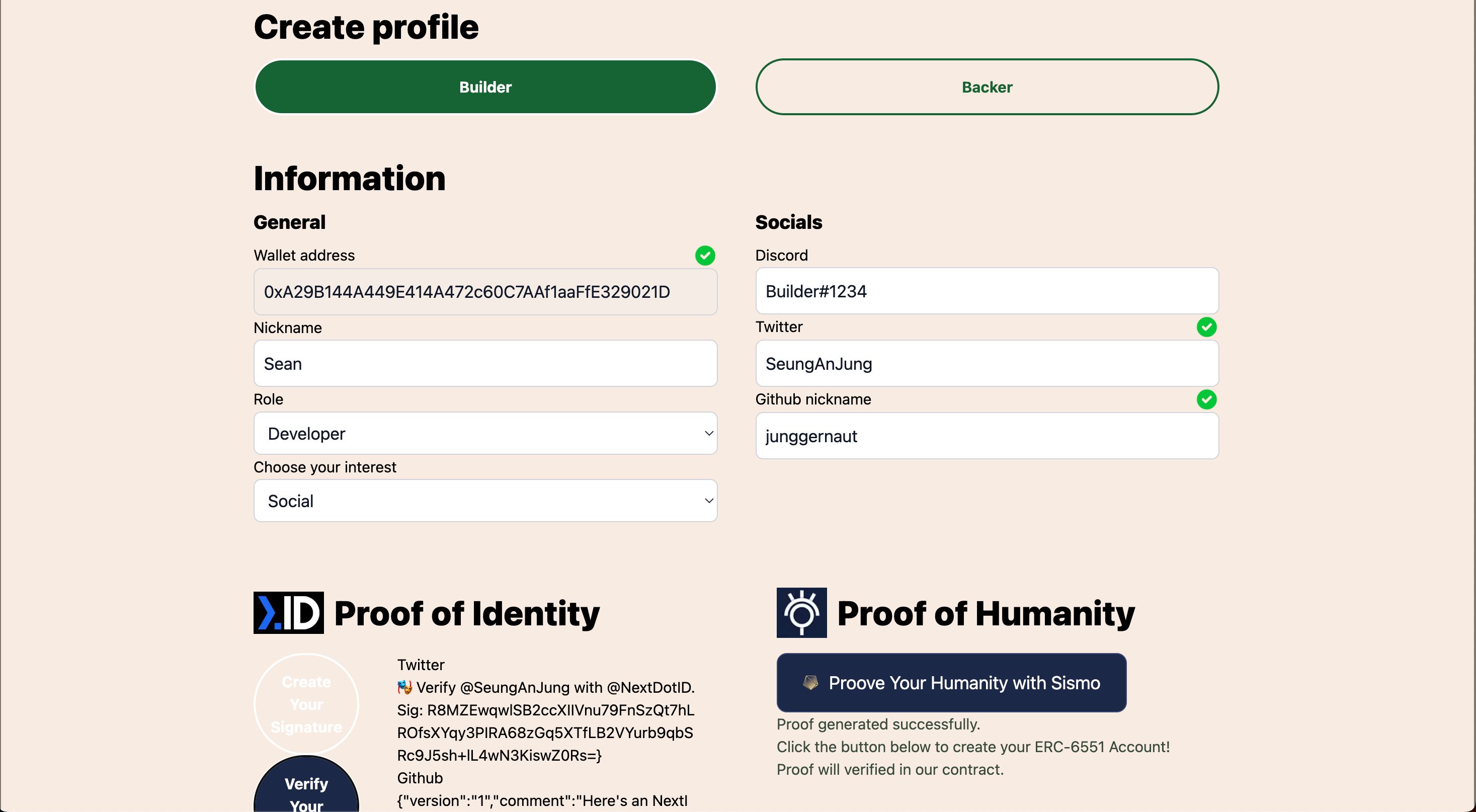
Task: Edit the Nickname field containing Sean
Action: pyautogui.click(x=485, y=363)
